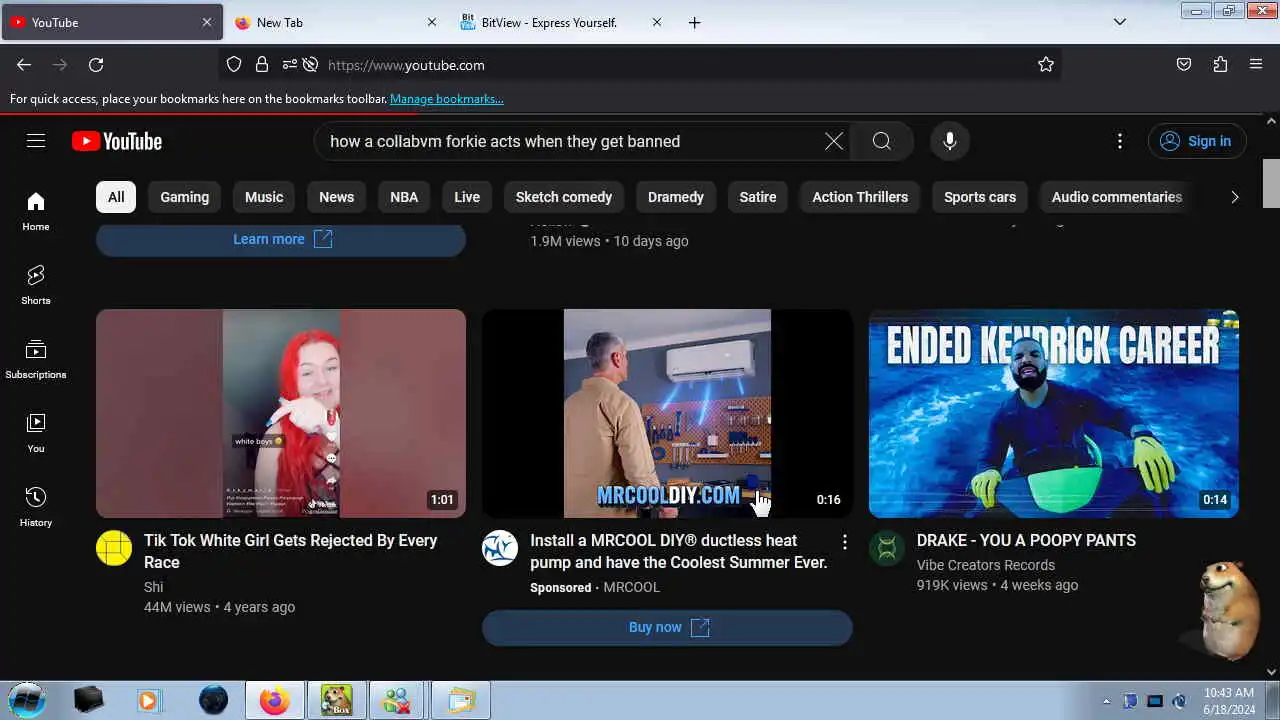Click the Firefox taskbar icon
The image size is (1280, 720).
274,700
